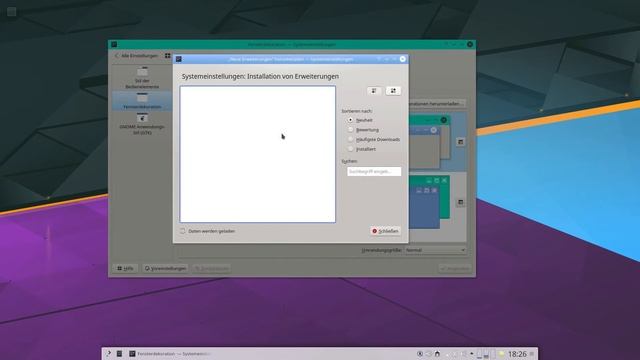This screenshot has height=360, width=640.
Task: Click the dialog title bar app icon
Action: click(178, 59)
